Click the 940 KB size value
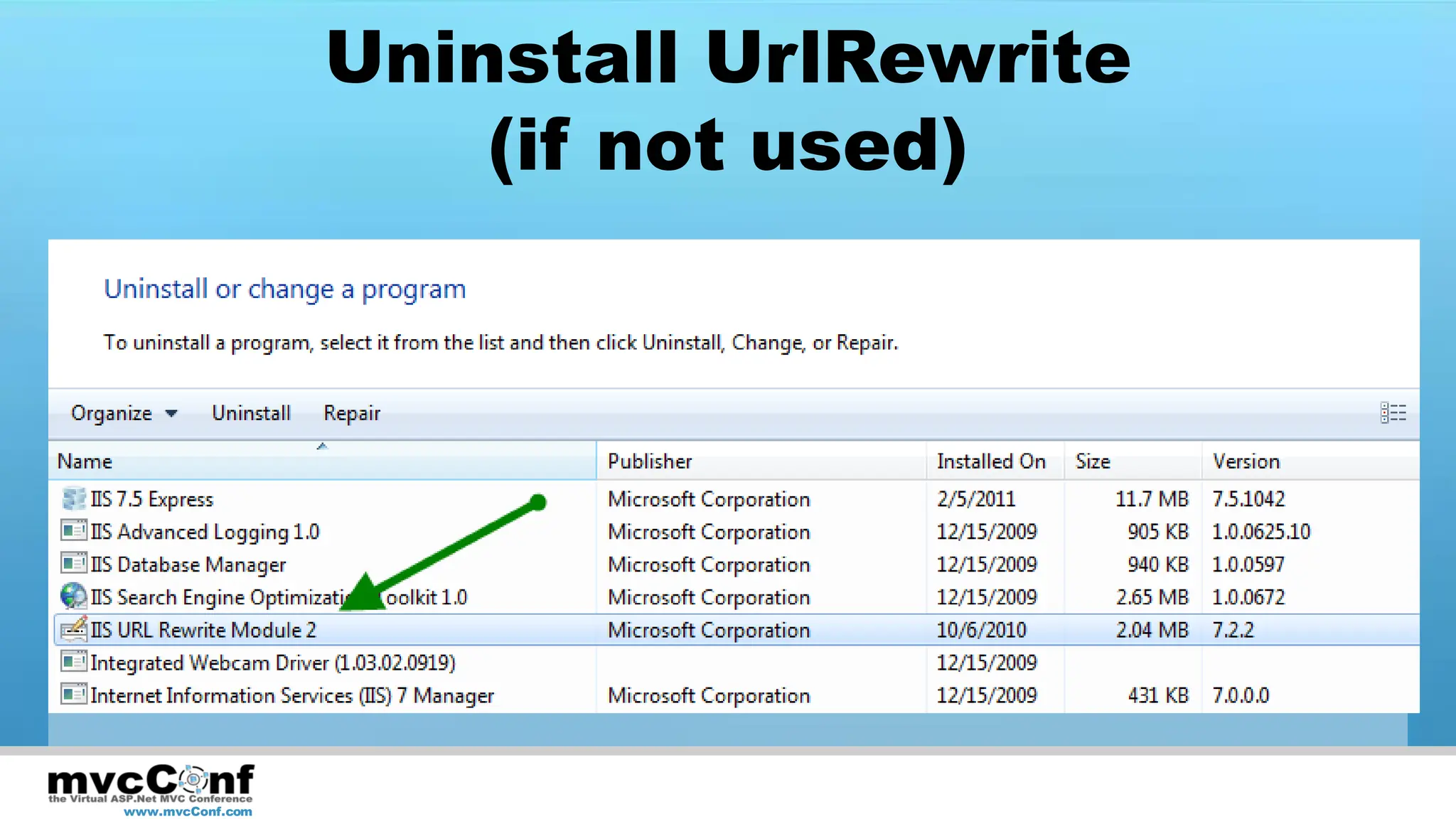The image size is (1456, 819). 1158,564
